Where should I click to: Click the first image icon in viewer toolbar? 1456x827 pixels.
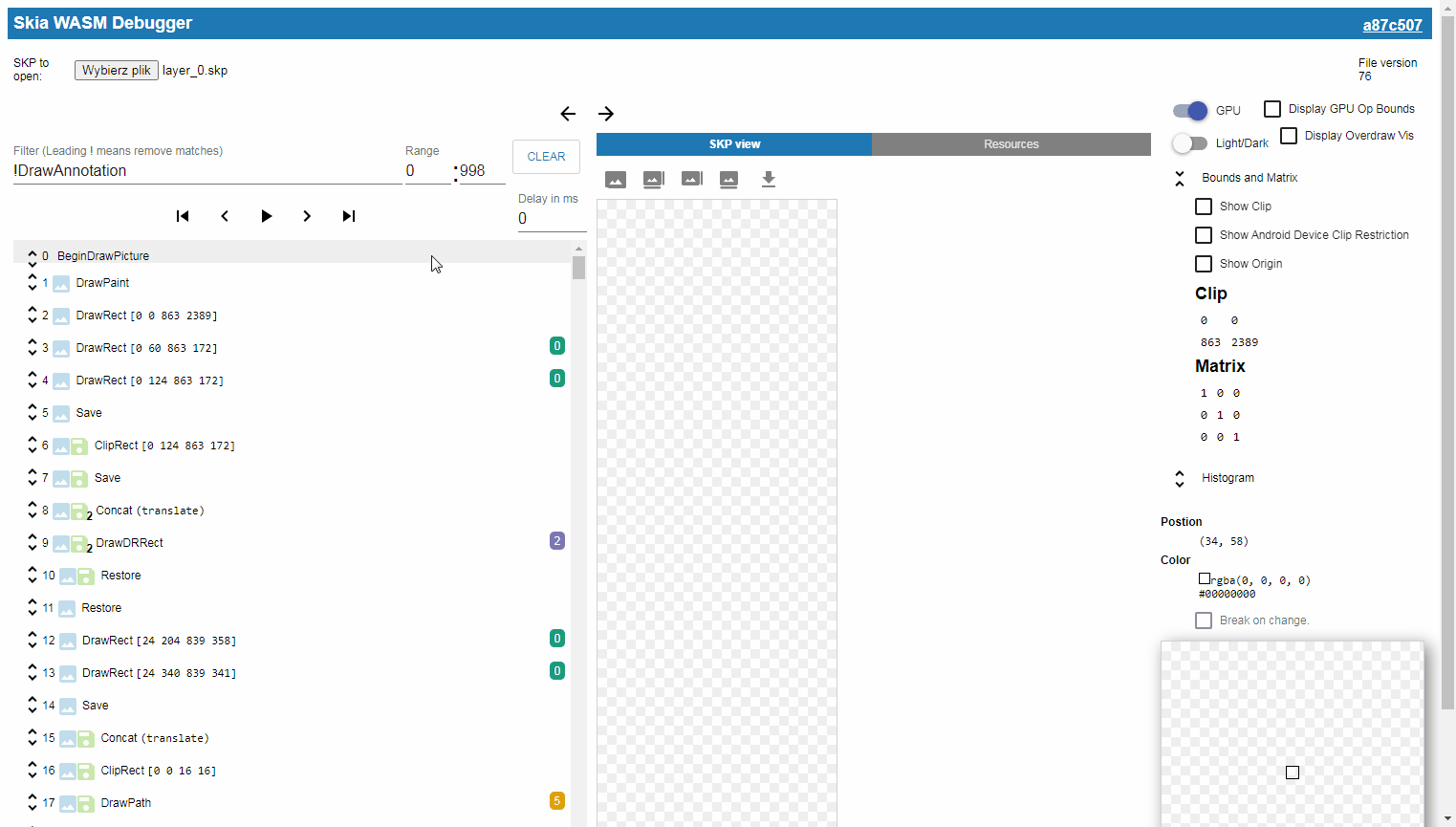click(x=616, y=180)
